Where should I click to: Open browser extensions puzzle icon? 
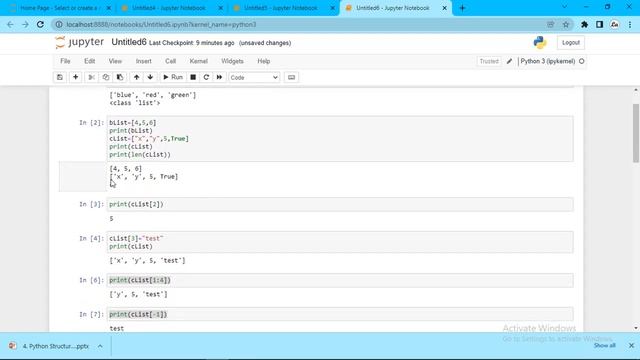[584, 24]
